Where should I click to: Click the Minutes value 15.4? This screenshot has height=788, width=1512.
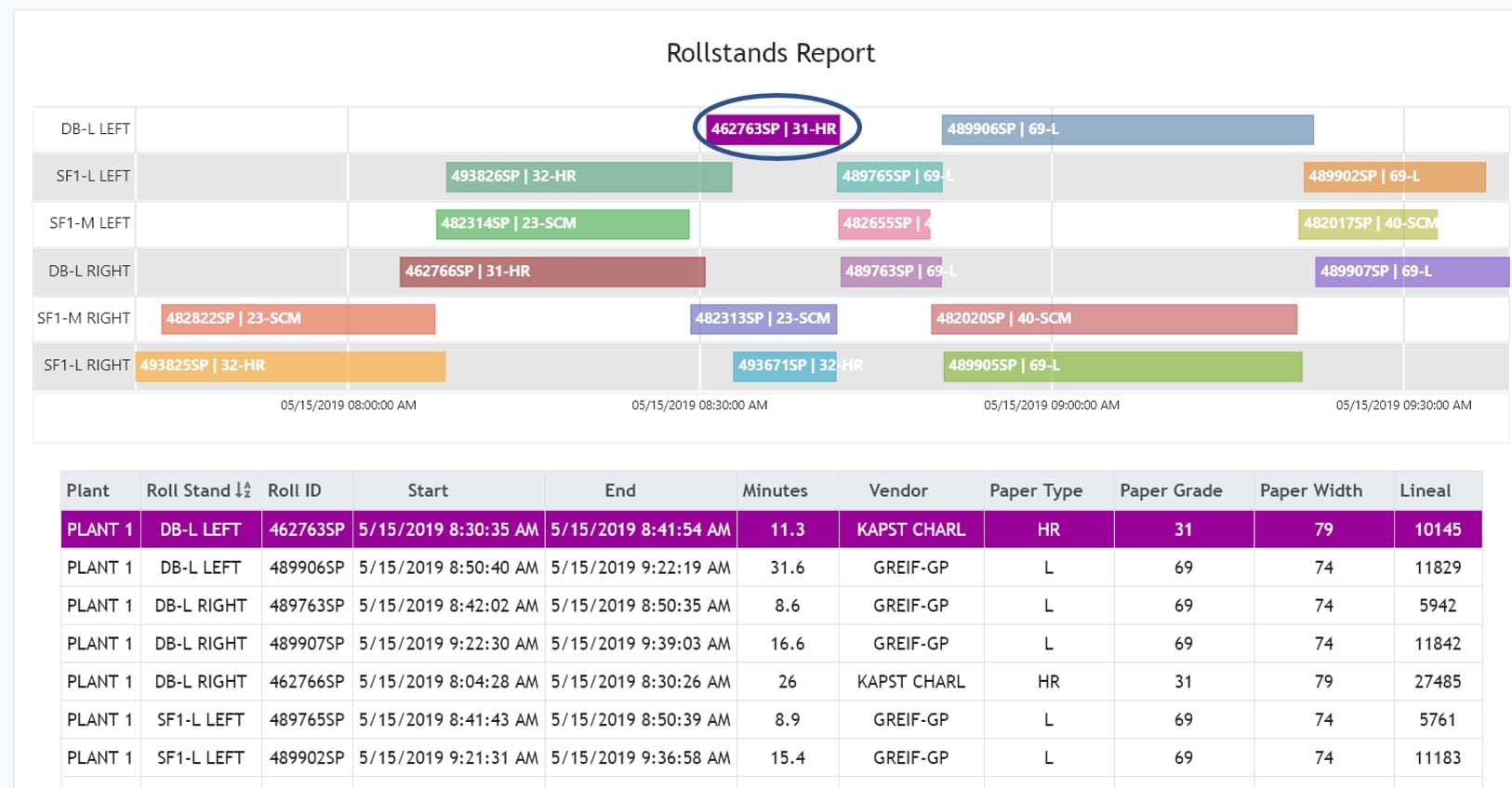[788, 758]
